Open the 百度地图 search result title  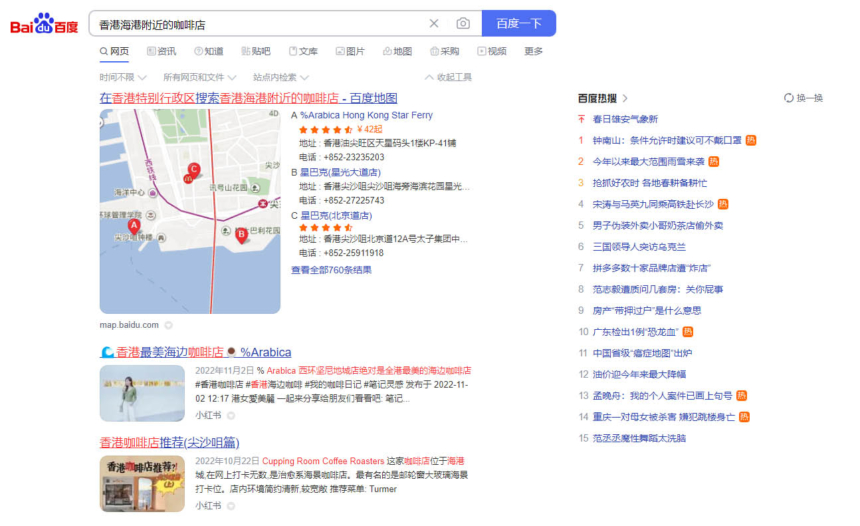tap(248, 98)
